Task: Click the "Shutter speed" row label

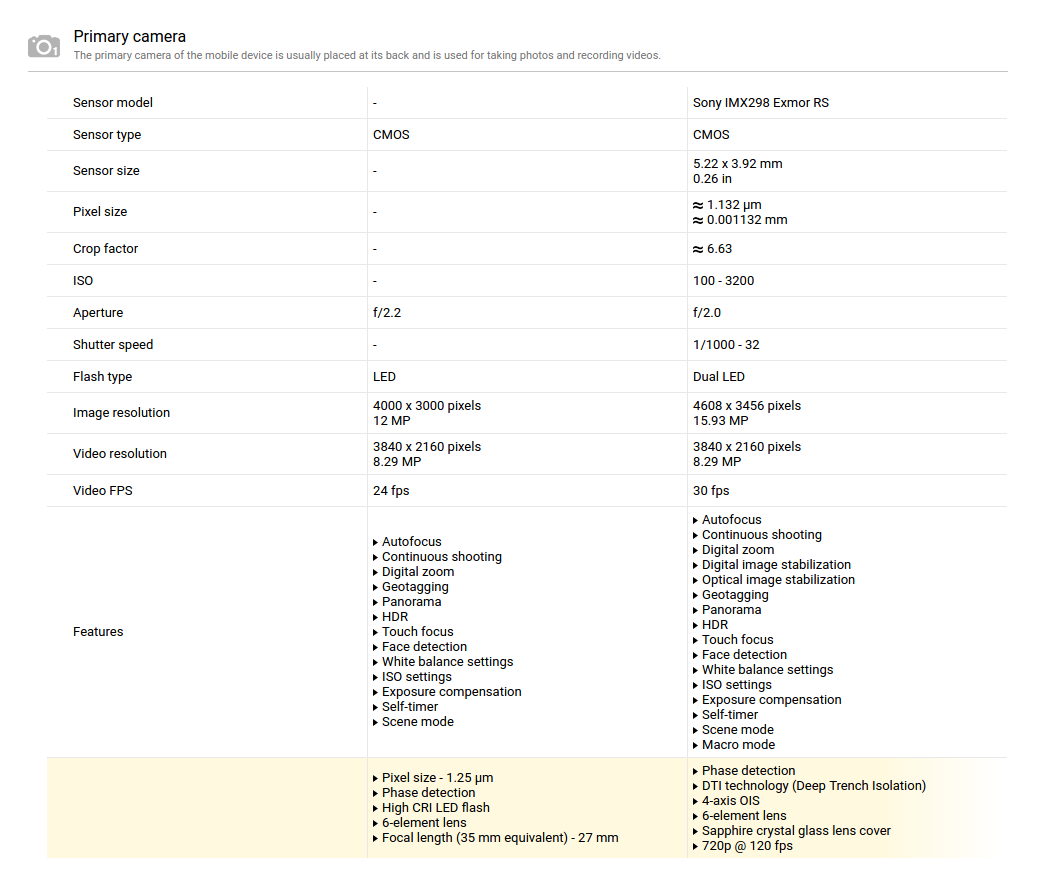Action: (x=113, y=345)
